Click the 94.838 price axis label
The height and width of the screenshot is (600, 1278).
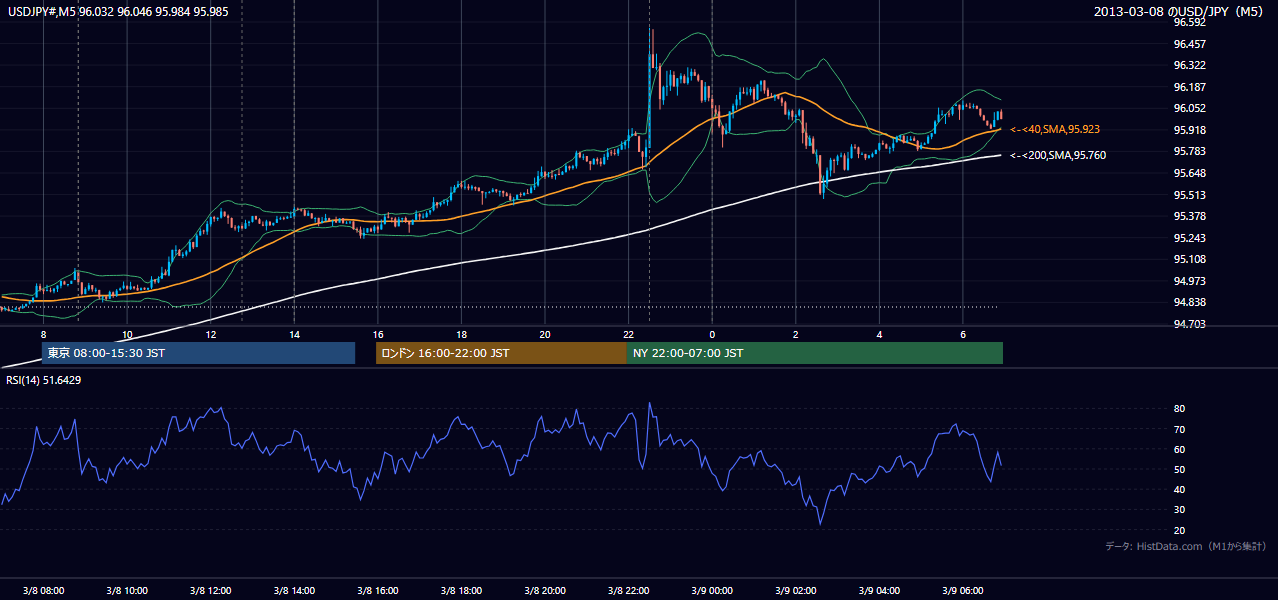pos(1188,302)
